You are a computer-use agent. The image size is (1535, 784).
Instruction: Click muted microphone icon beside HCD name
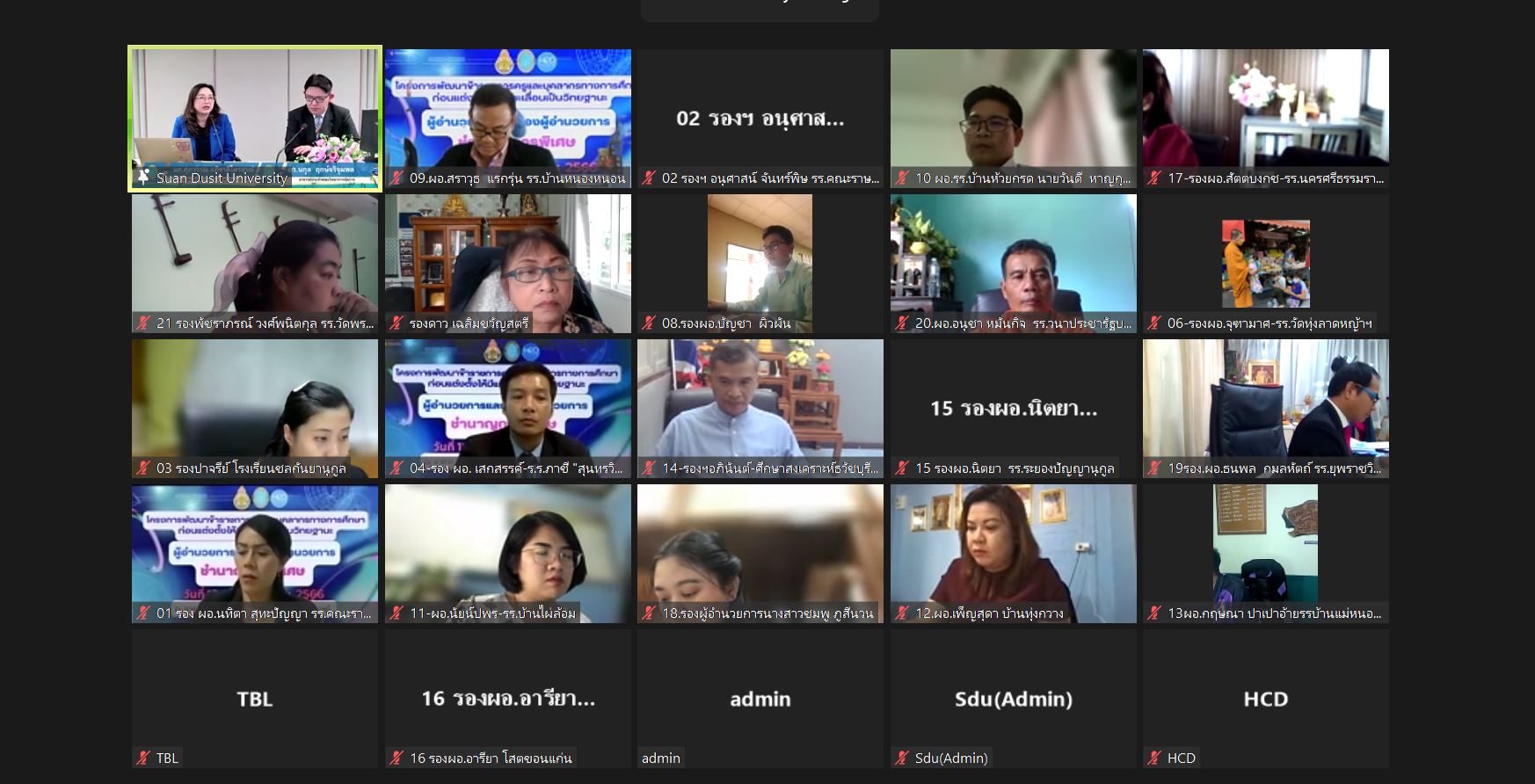click(x=1154, y=758)
